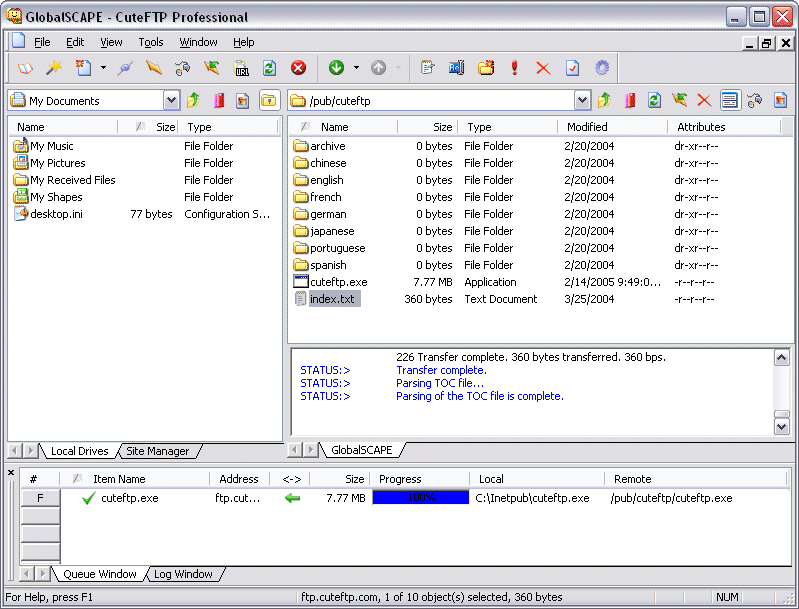Click the remote pane red X delete icon
Image resolution: width=799 pixels, height=609 pixels.
[x=704, y=100]
